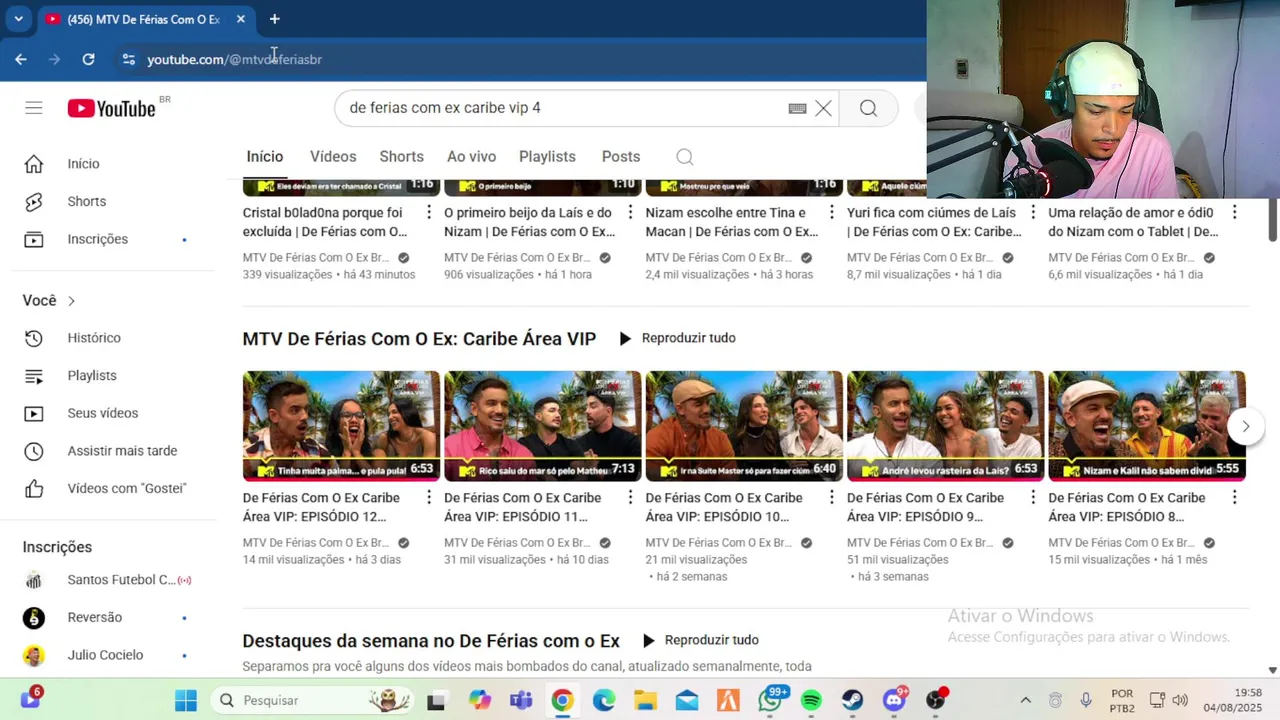The height and width of the screenshot is (720, 1280).
Task: Open options for Yuri fica com ciúmes video
Action: pyautogui.click(x=1033, y=212)
